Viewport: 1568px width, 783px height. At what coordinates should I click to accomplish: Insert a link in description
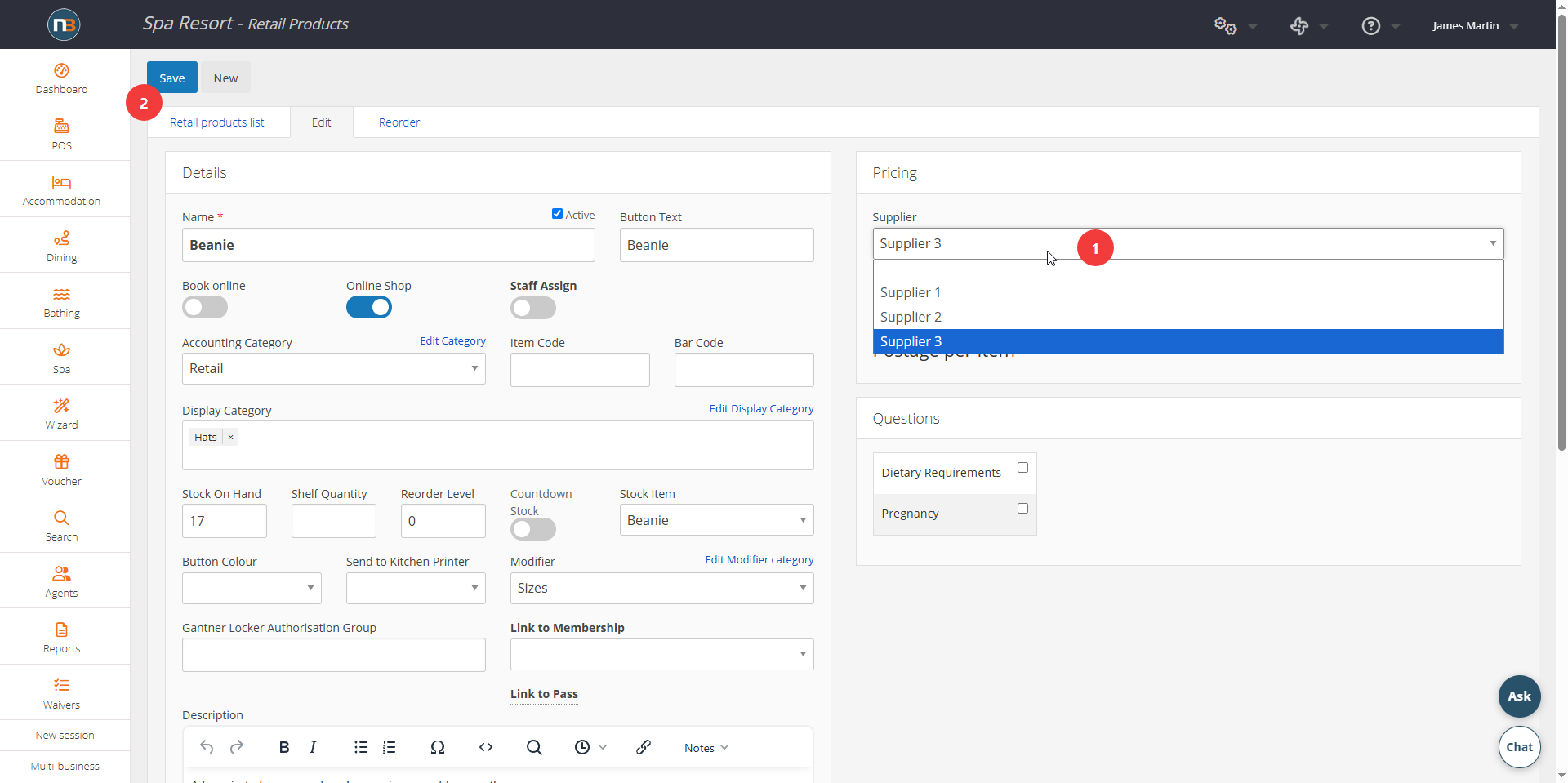pyautogui.click(x=644, y=747)
